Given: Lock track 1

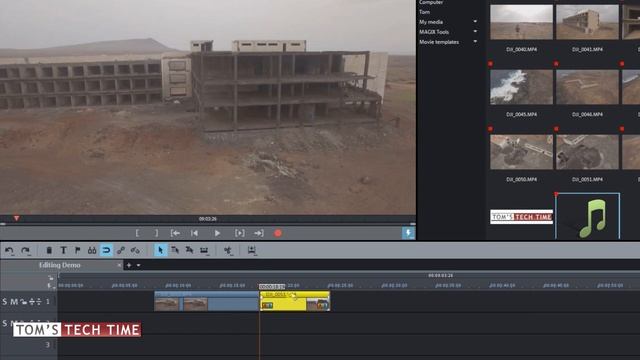Looking at the screenshot, I should [24, 302].
